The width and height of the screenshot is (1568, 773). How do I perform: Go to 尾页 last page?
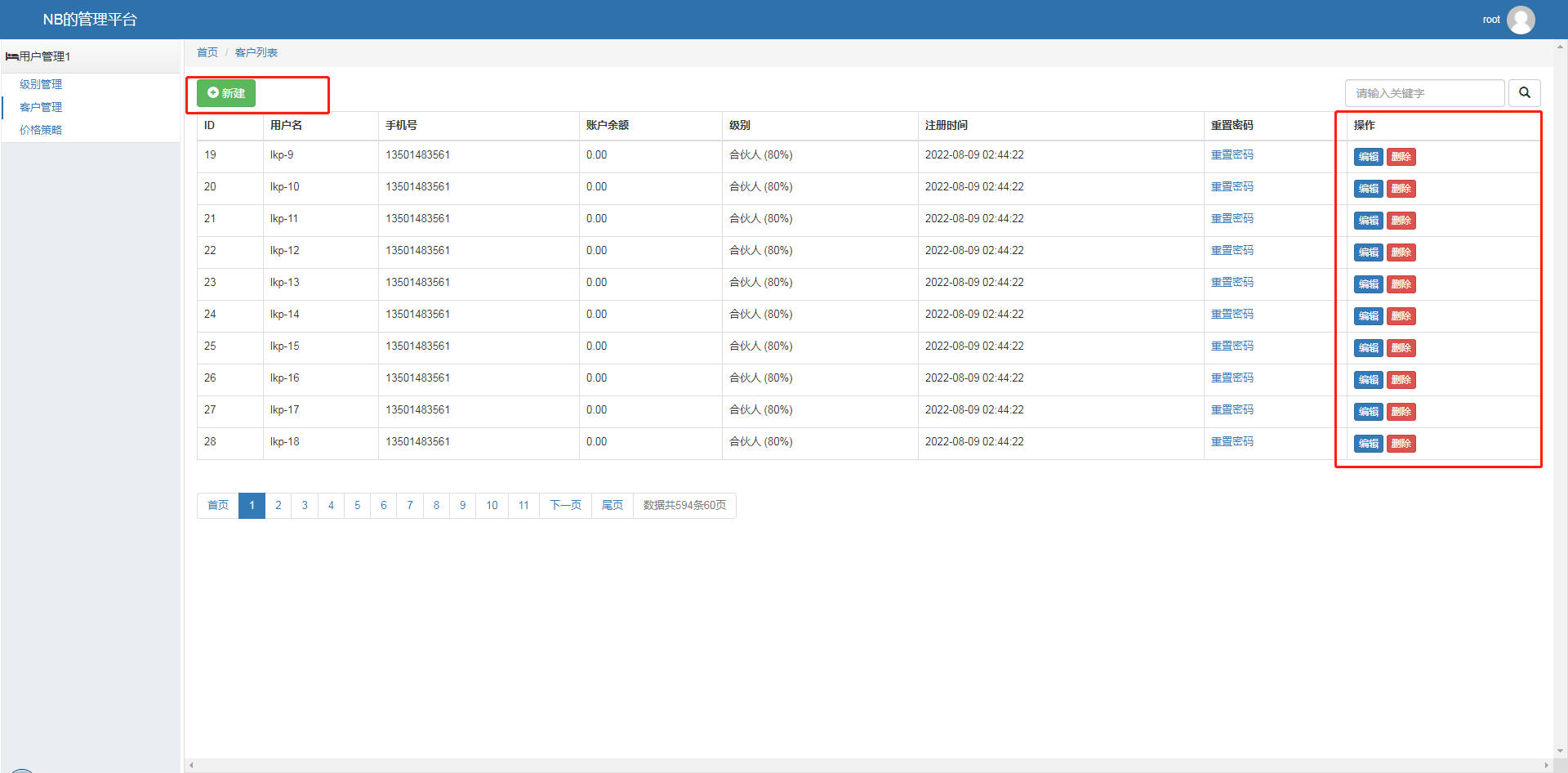pos(612,505)
